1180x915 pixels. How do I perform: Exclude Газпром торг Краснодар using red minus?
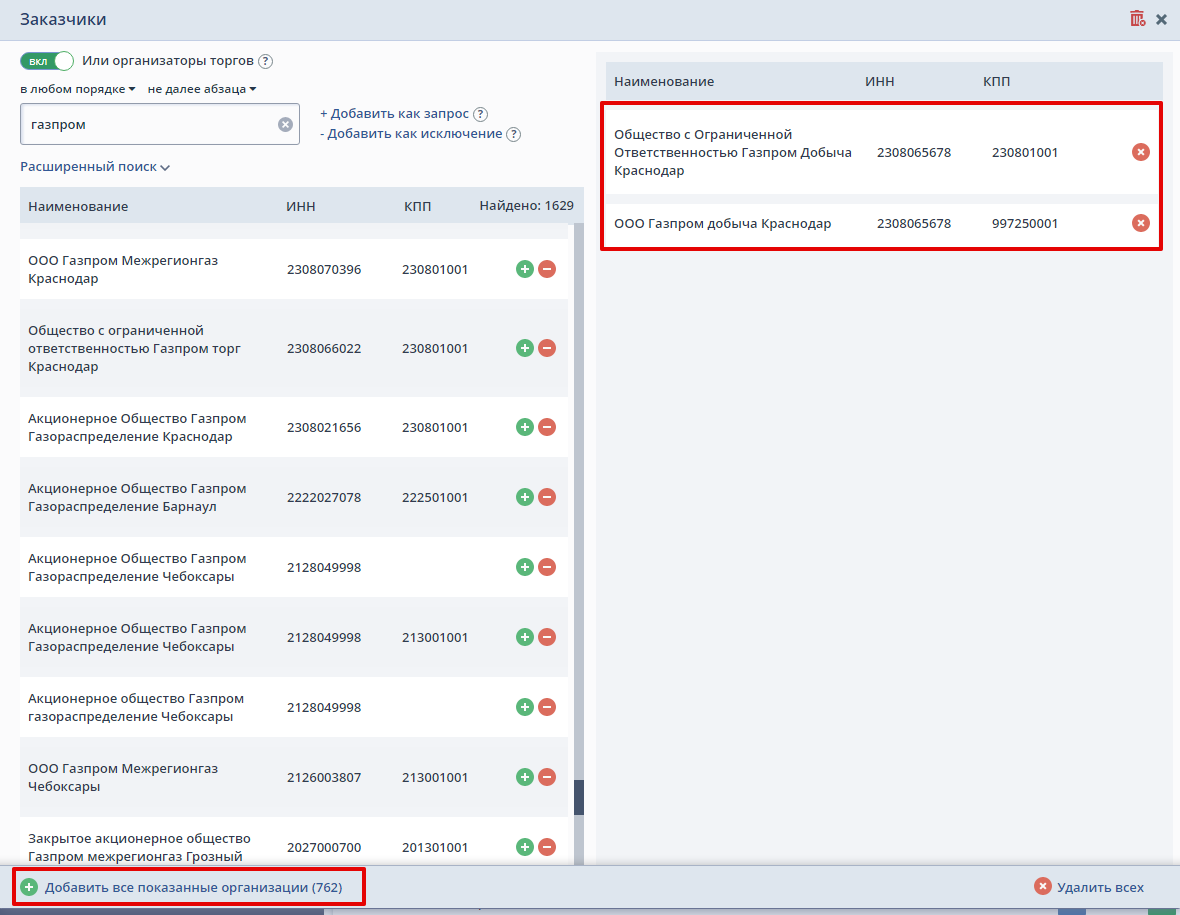tap(547, 348)
